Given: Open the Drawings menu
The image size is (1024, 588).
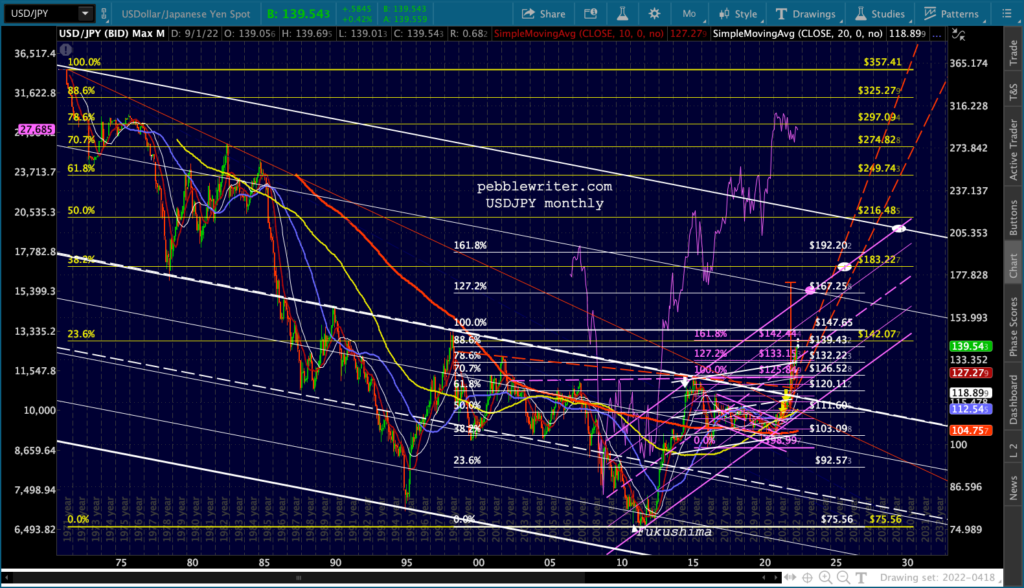Looking at the screenshot, I should click(805, 14).
